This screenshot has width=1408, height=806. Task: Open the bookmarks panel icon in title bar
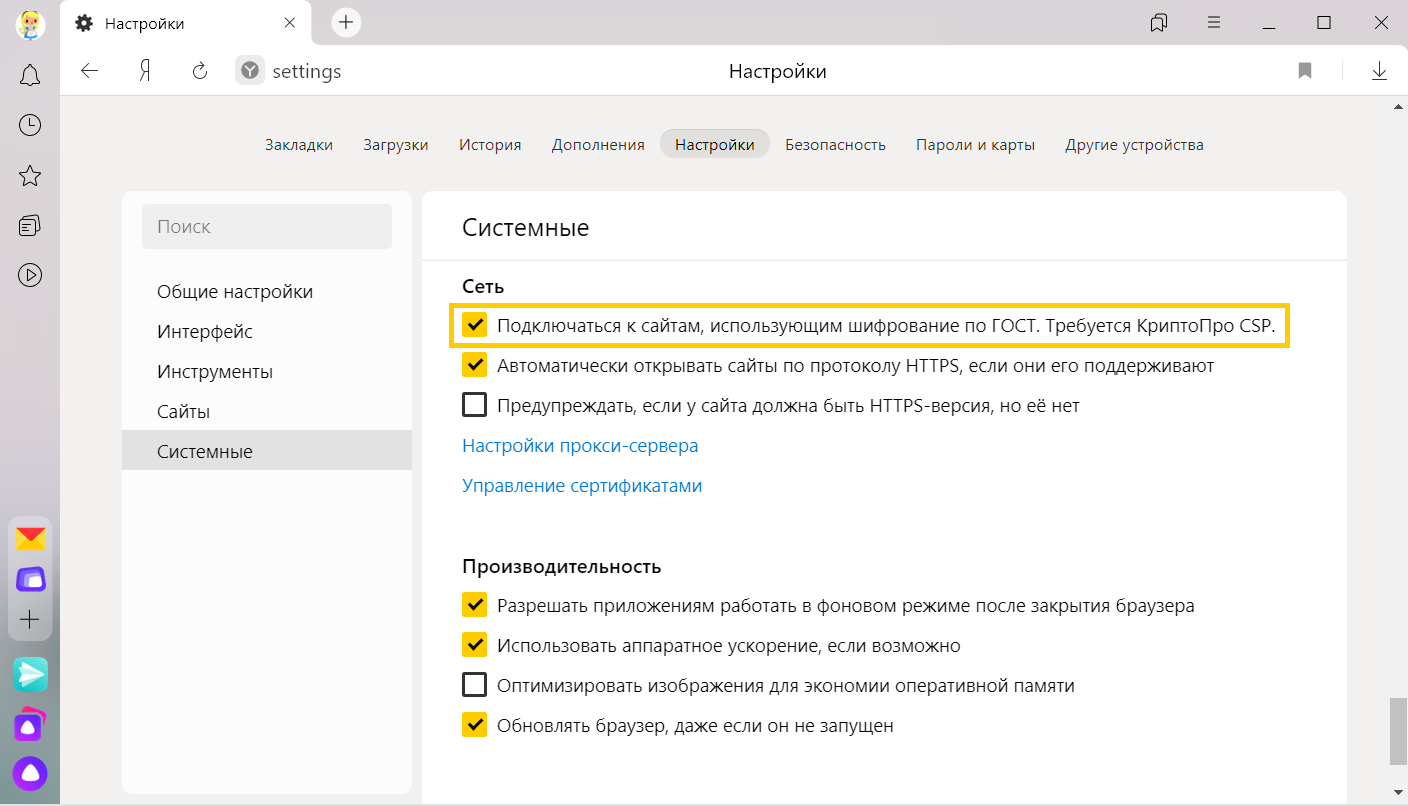point(1159,22)
